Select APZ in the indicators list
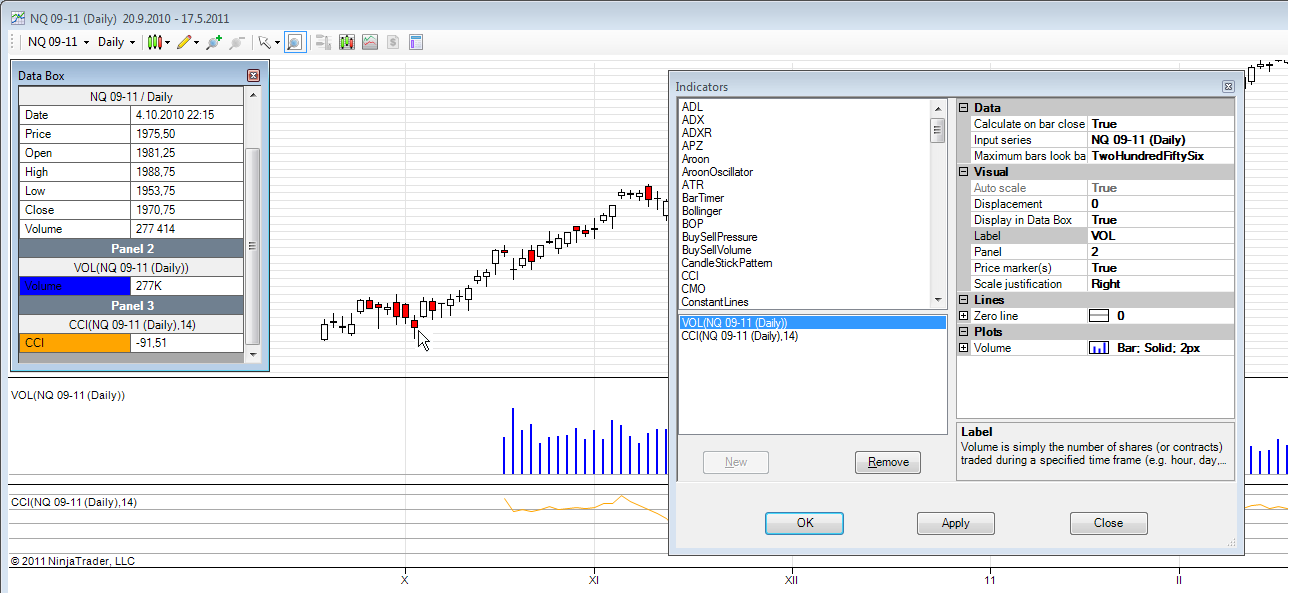 coord(692,146)
